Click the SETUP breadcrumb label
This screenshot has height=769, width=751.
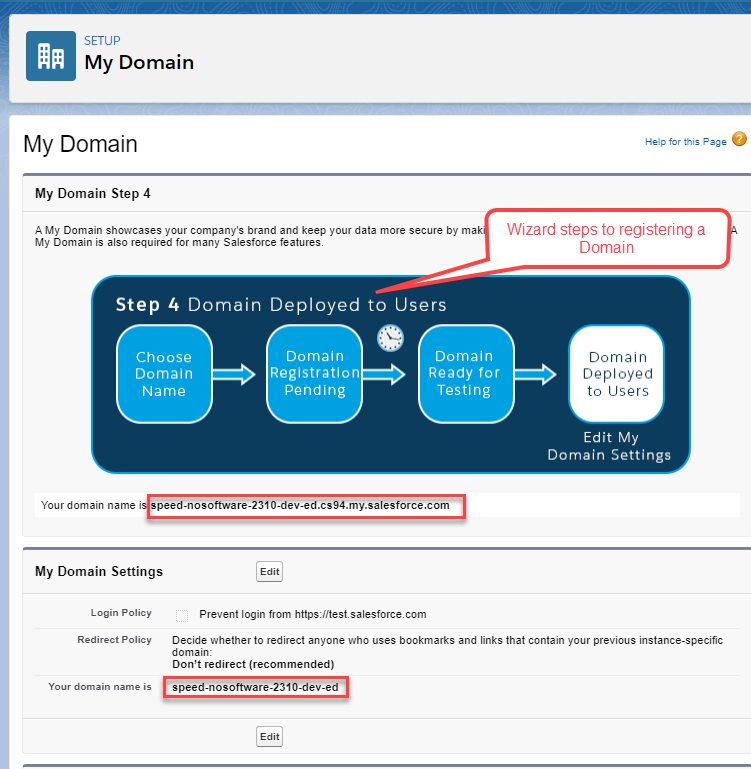pos(102,41)
